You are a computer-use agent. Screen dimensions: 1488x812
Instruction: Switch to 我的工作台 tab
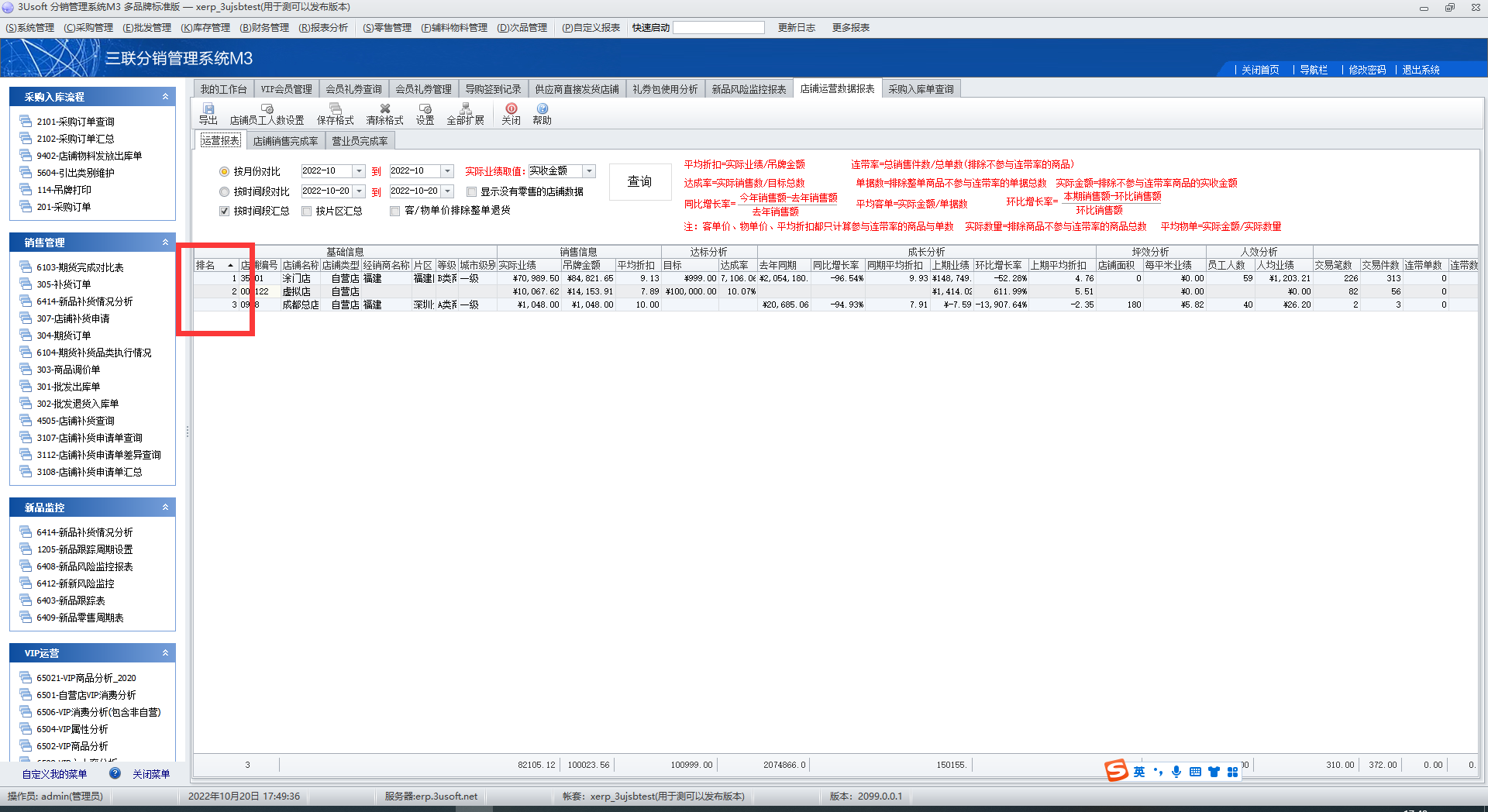tap(223, 89)
